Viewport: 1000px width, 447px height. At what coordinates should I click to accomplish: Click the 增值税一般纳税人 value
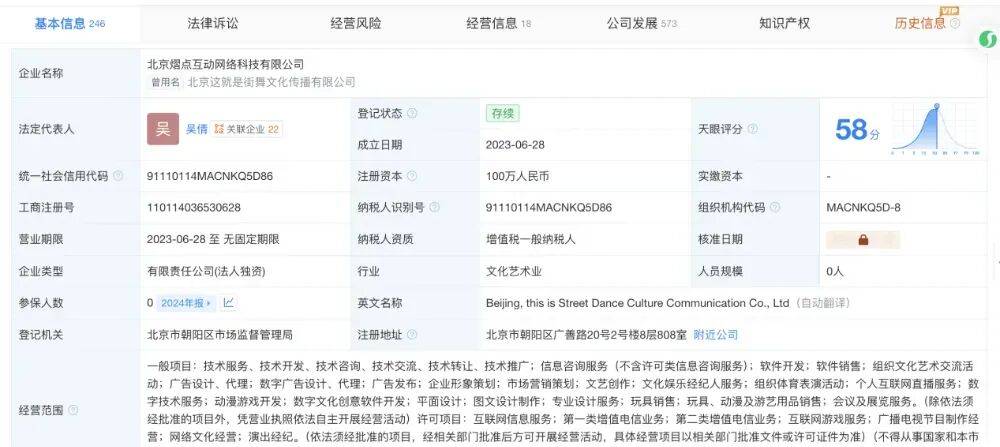pyautogui.click(x=531, y=239)
